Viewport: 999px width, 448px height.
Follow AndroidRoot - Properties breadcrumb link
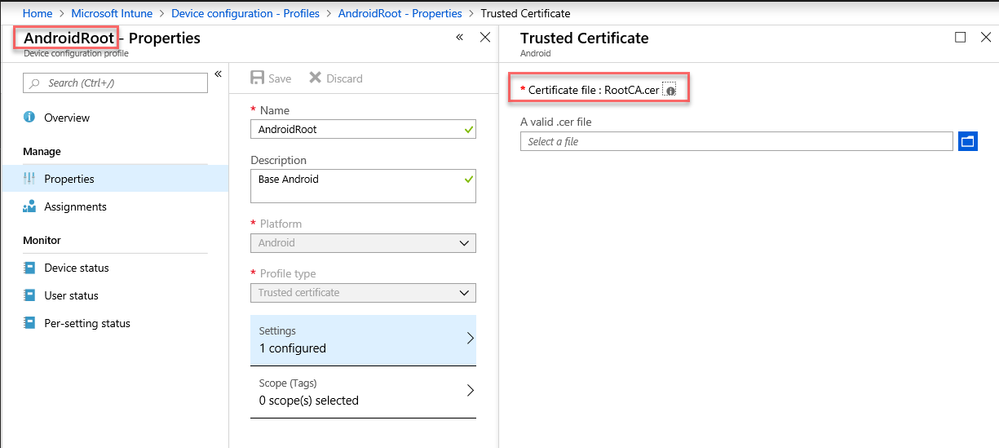tap(399, 13)
